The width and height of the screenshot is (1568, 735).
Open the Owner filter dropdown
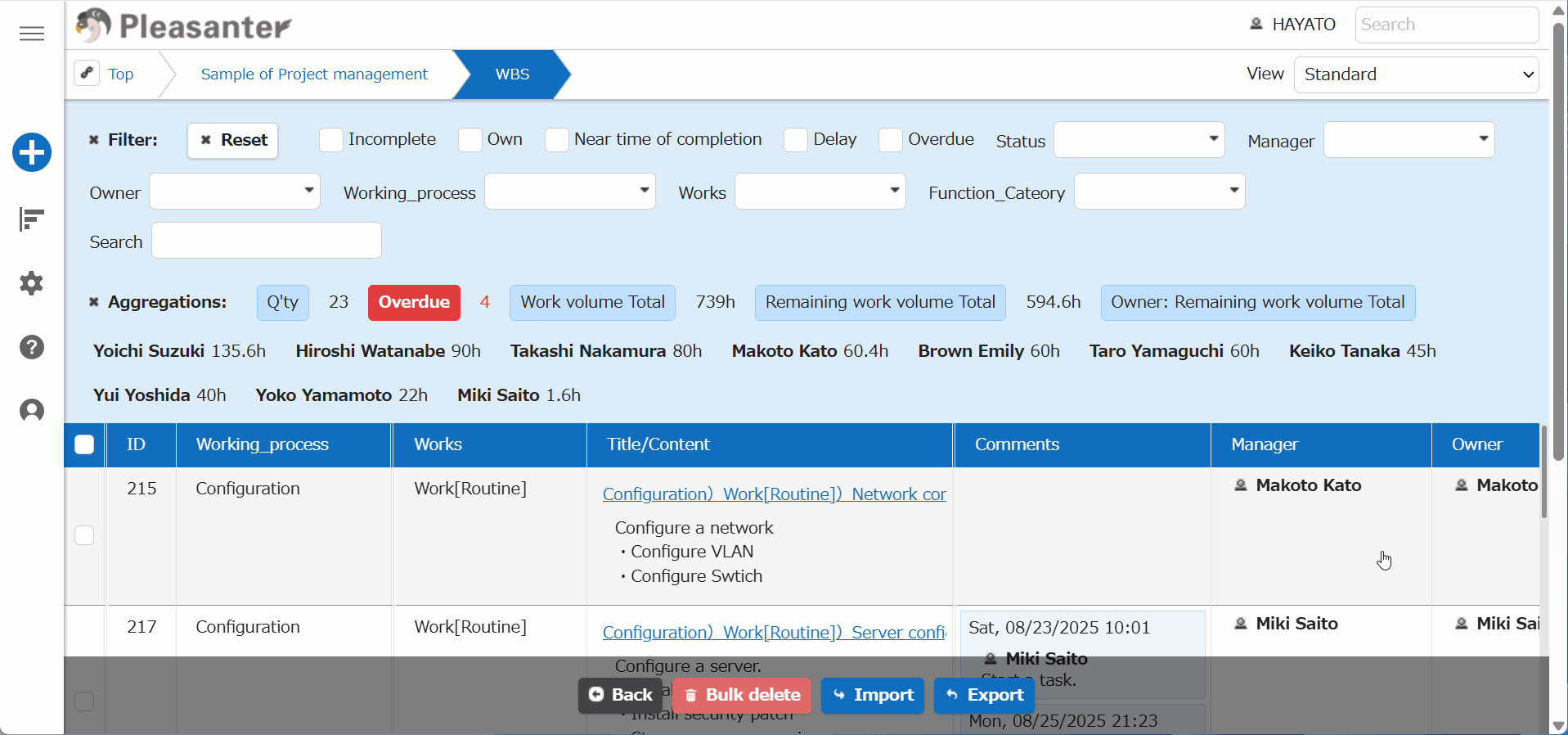coord(235,192)
